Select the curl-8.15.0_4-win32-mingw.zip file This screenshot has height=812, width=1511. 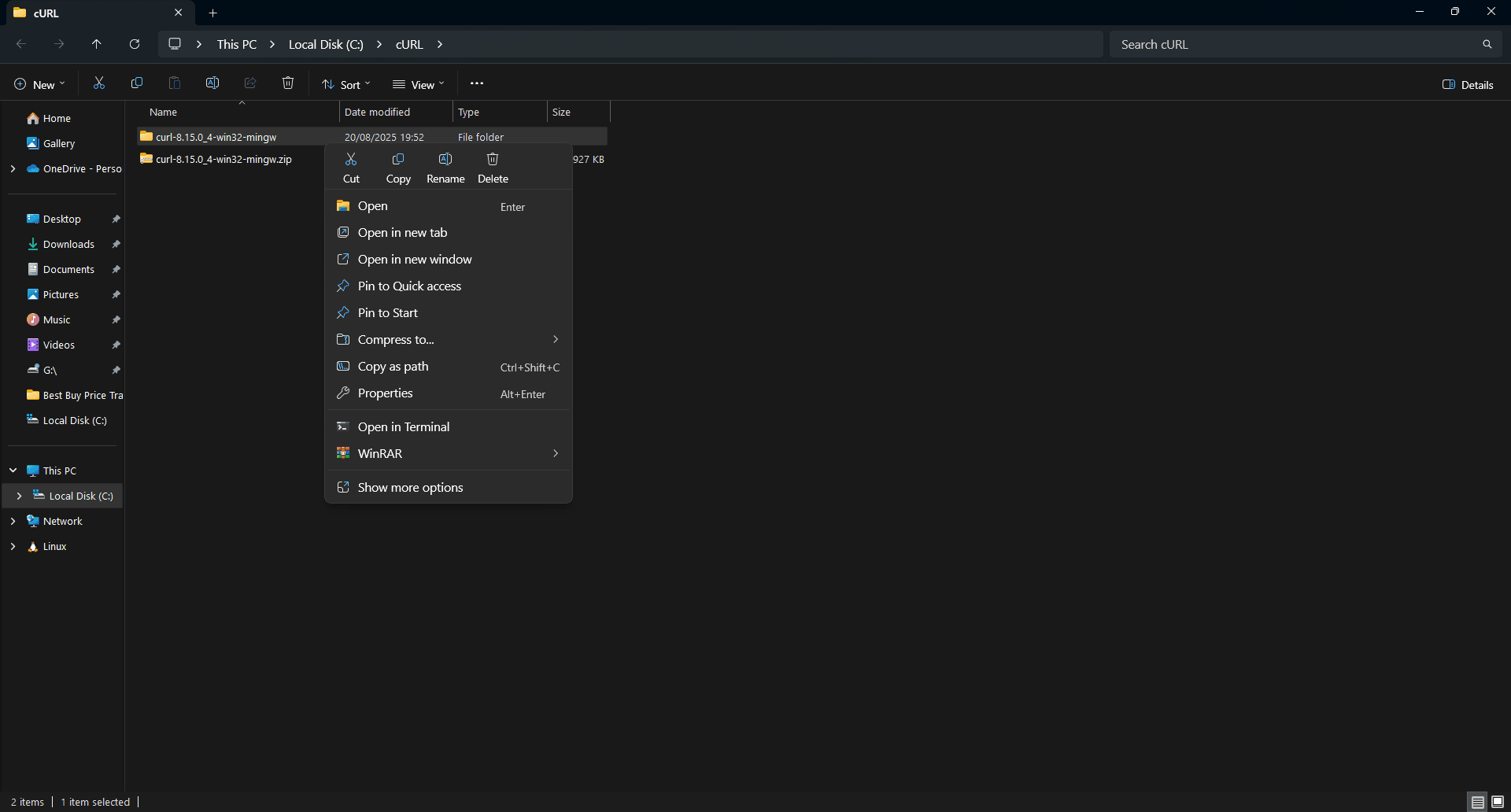click(224, 159)
